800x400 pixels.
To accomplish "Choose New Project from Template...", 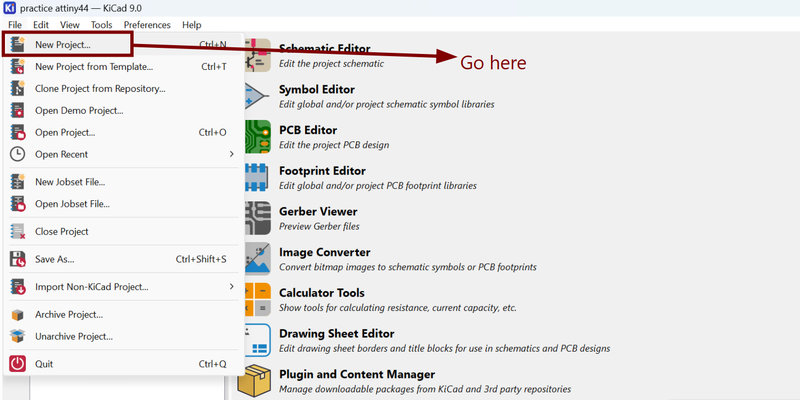I will coord(121,66).
